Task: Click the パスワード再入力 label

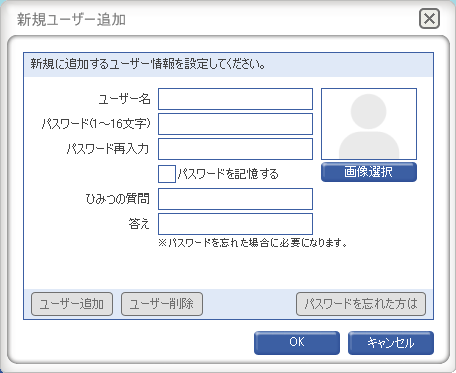Action: (108, 149)
